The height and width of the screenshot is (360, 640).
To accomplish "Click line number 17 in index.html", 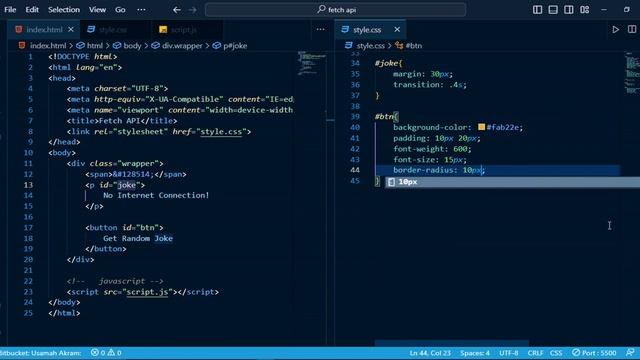I will click(x=28, y=227).
